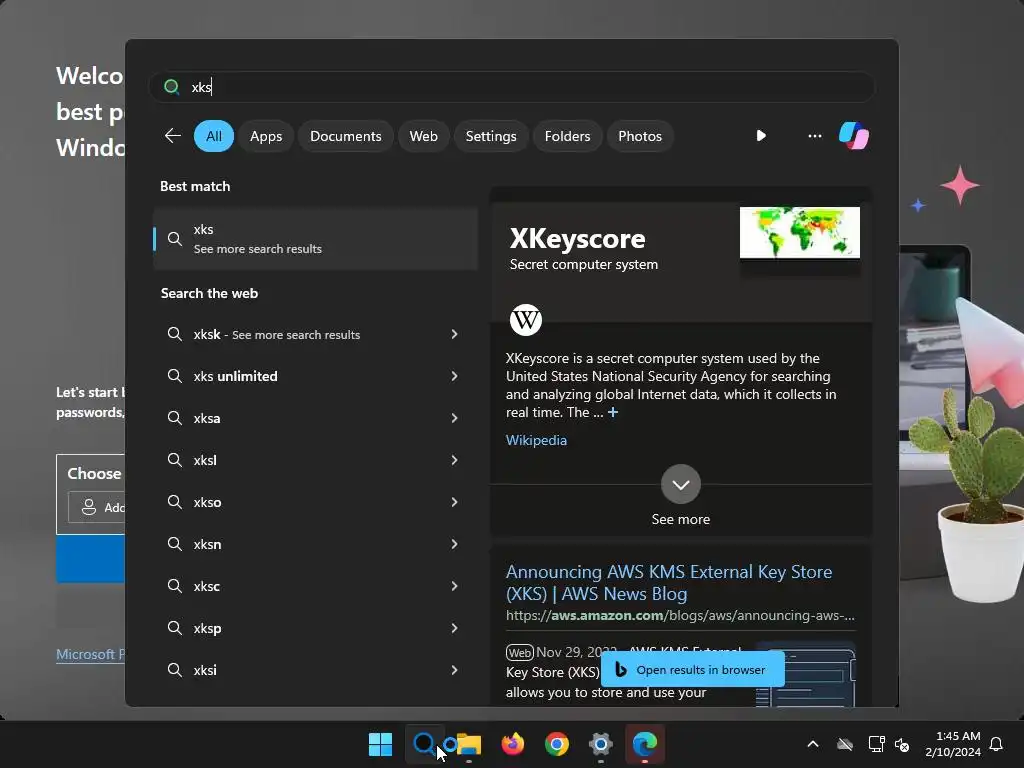The width and height of the screenshot is (1024, 768).
Task: Select the xkso web suggestion
Action: (315, 502)
